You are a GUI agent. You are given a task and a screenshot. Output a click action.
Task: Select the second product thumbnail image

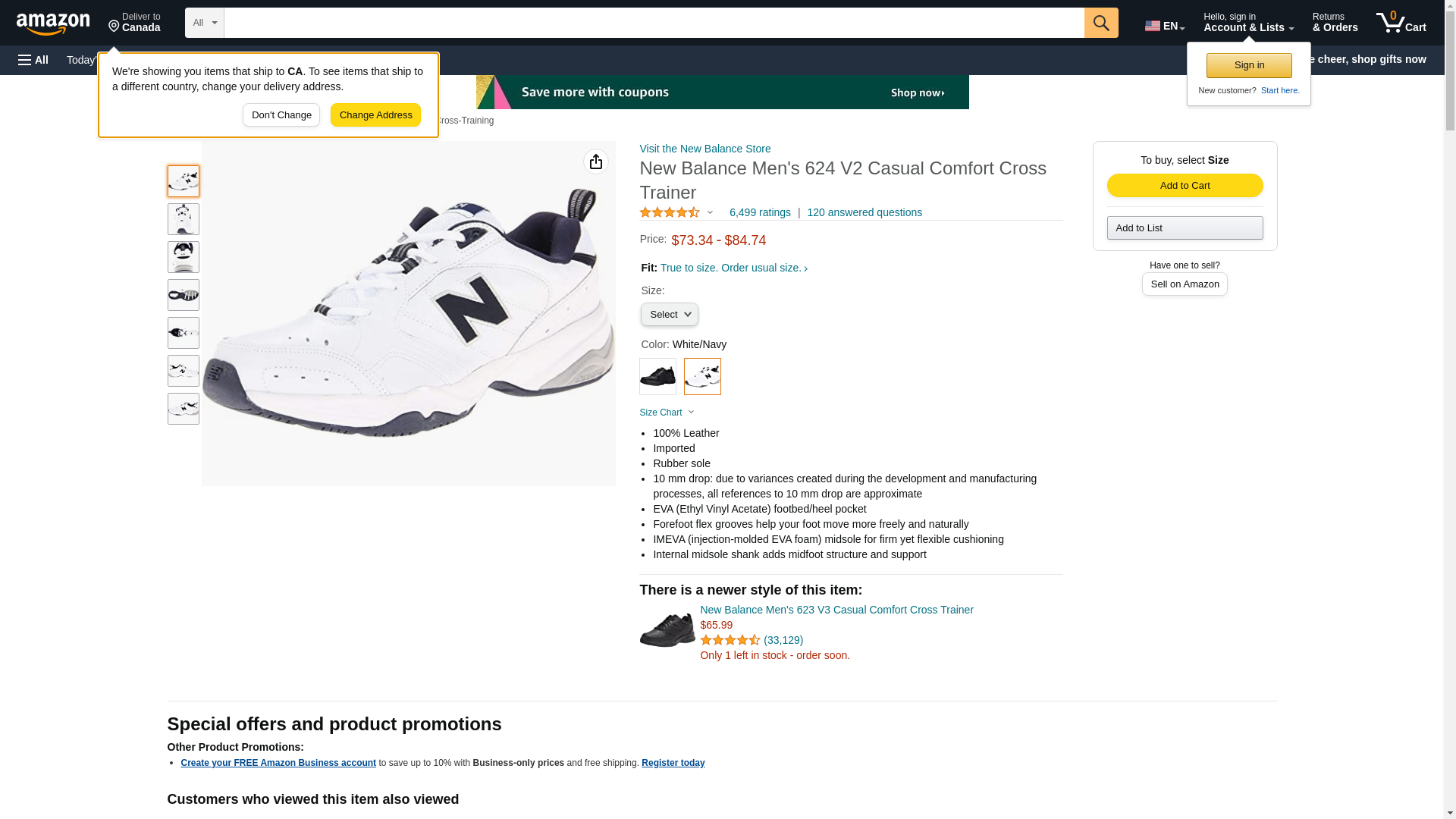[x=184, y=219]
